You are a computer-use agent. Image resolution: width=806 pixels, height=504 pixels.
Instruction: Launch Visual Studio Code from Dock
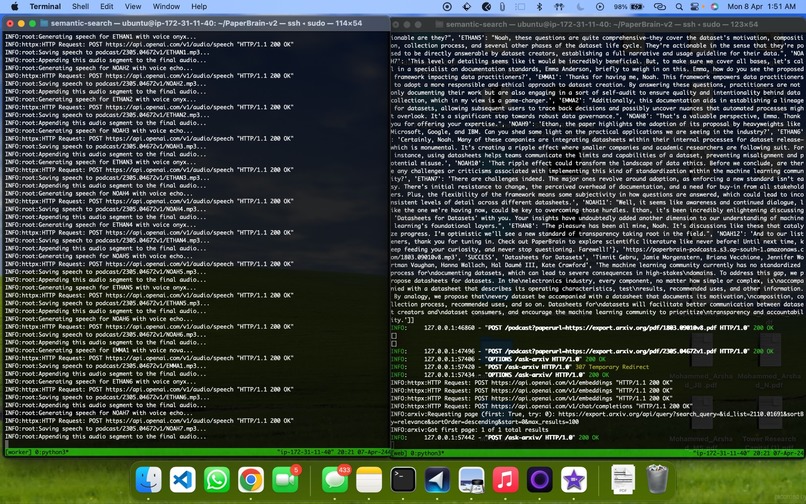[182, 479]
